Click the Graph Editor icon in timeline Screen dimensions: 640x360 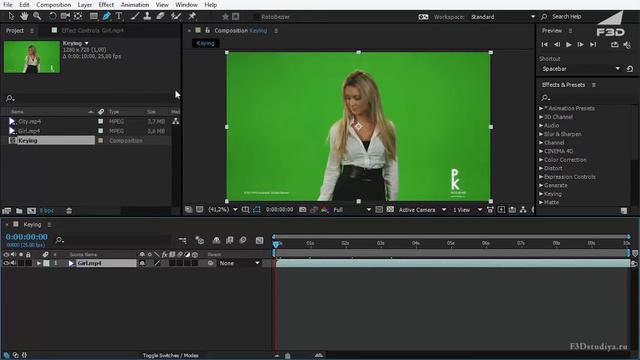tap(260, 240)
